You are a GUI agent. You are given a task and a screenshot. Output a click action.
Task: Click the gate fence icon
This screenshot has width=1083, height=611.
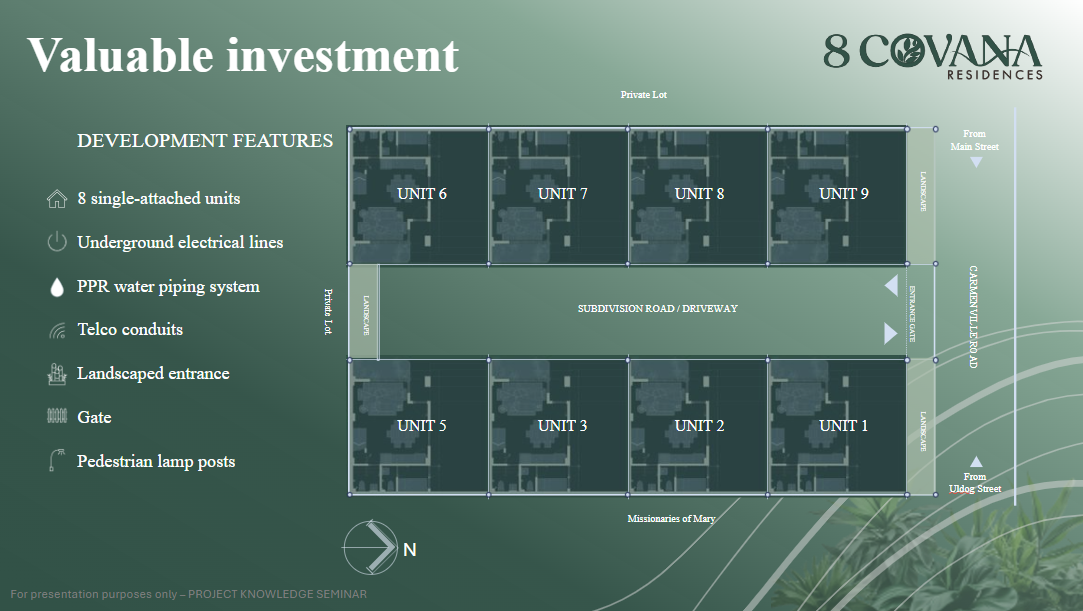[x=57, y=417]
